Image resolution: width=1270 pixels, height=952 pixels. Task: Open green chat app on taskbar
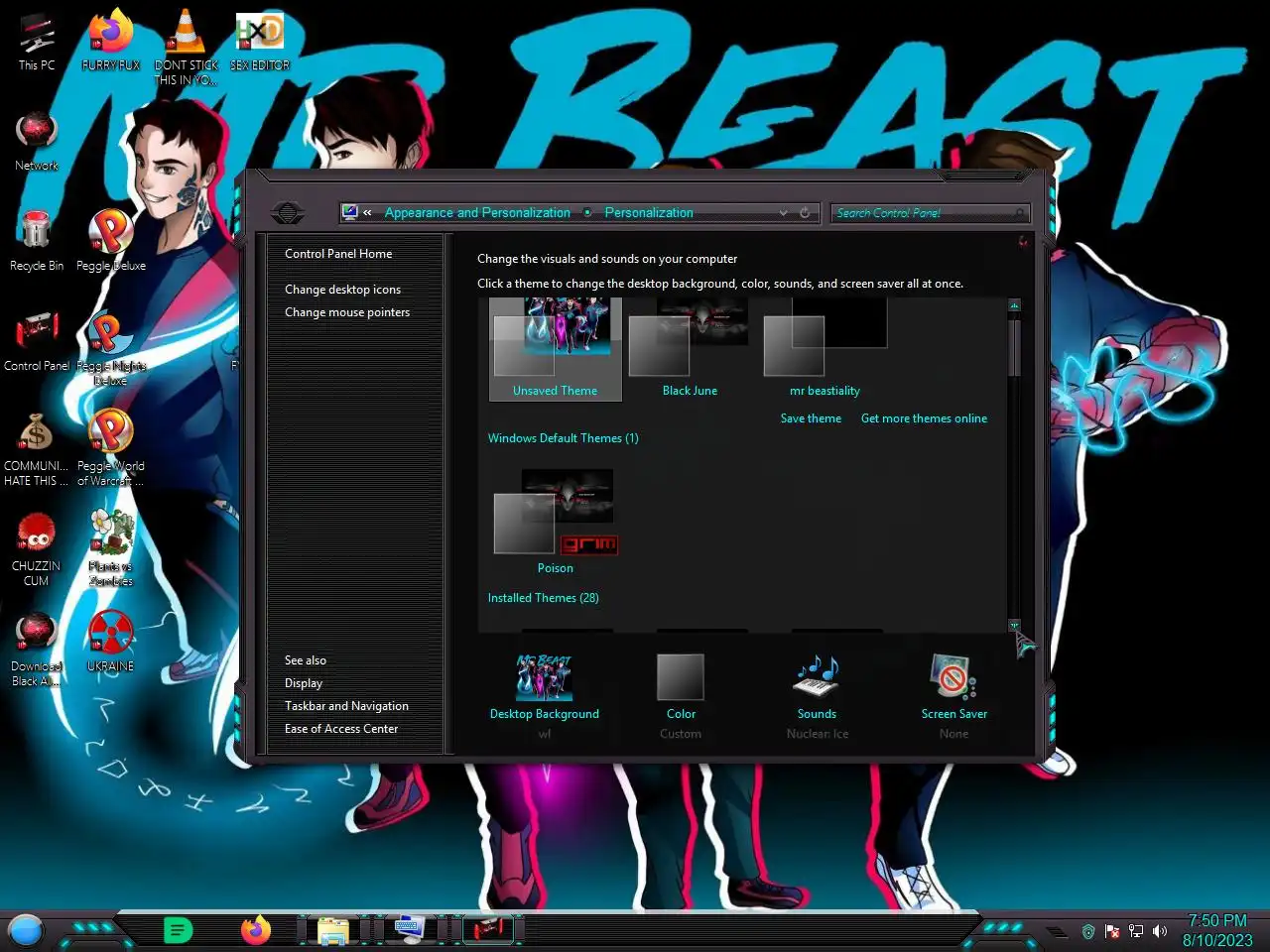click(178, 930)
